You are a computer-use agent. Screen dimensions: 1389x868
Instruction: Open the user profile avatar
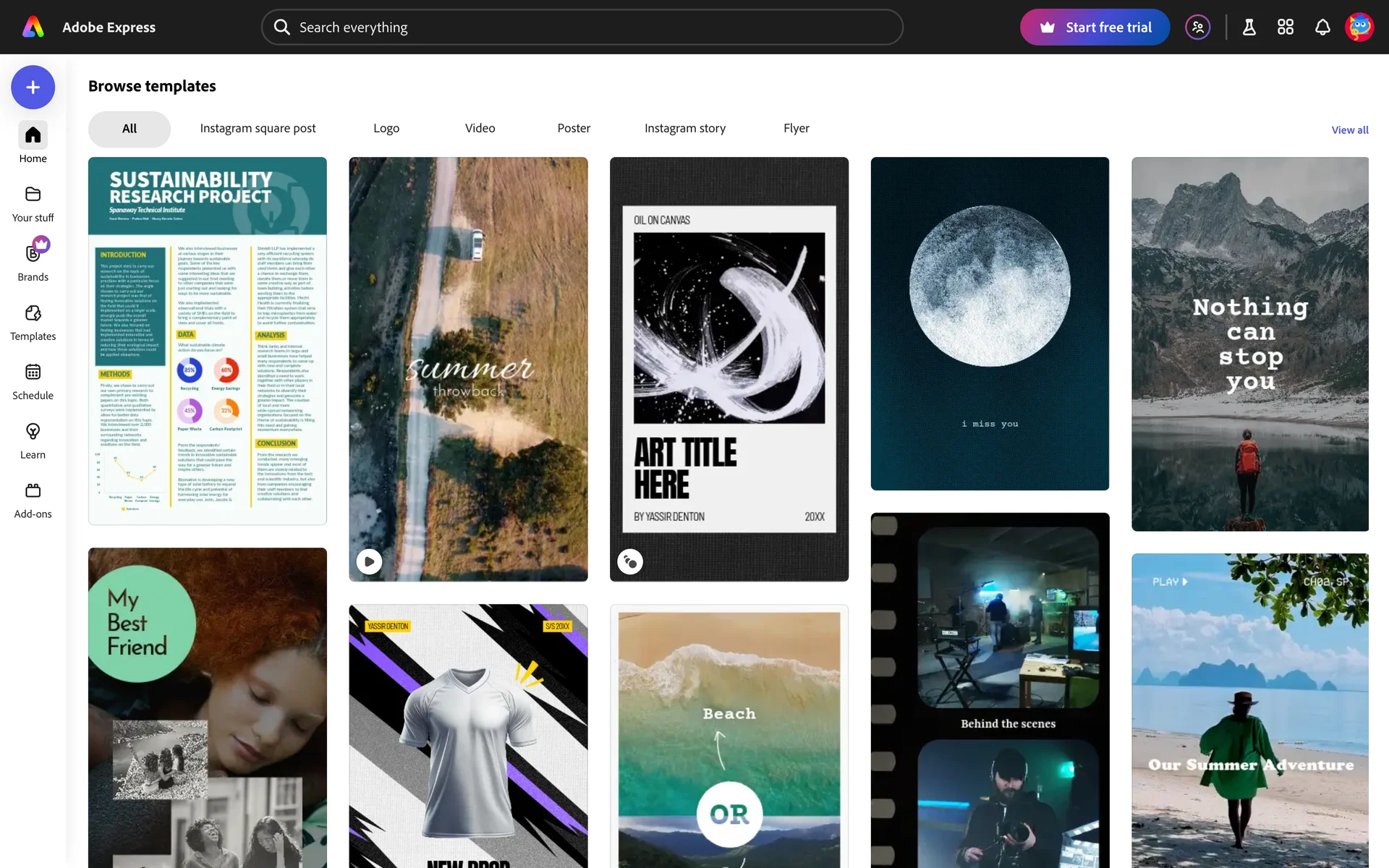click(x=1359, y=27)
